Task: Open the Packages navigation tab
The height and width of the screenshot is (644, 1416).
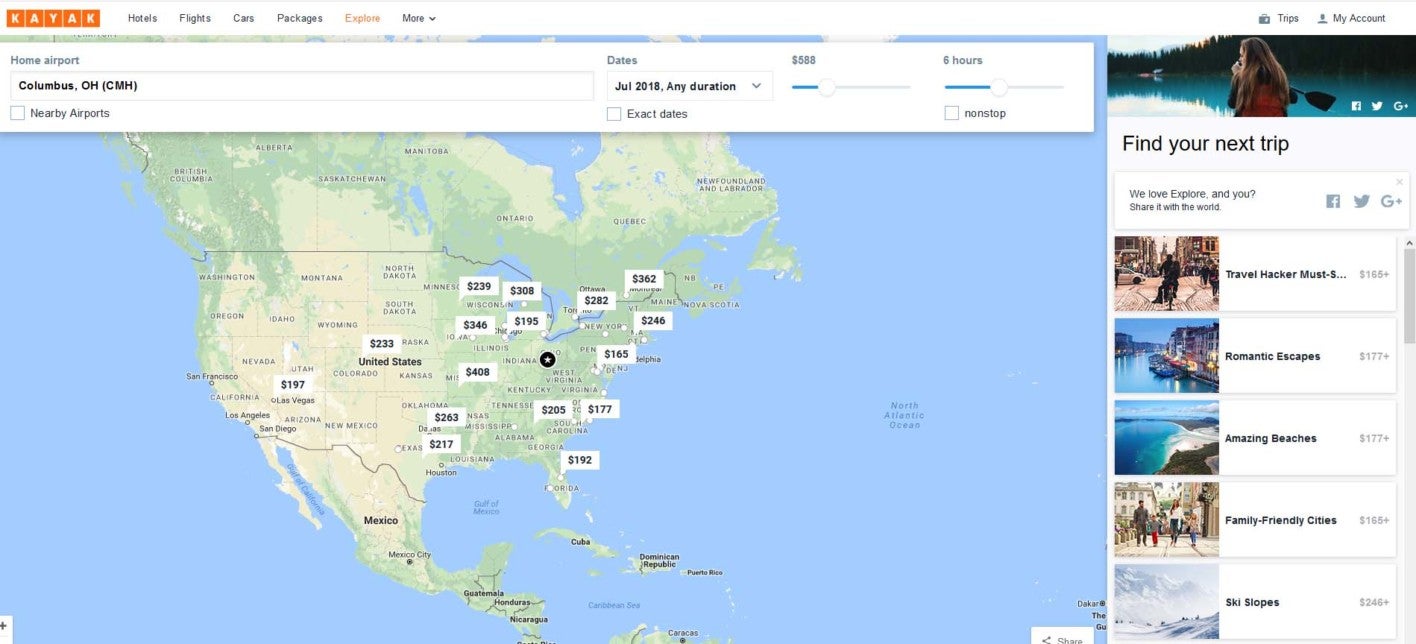Action: (x=299, y=18)
